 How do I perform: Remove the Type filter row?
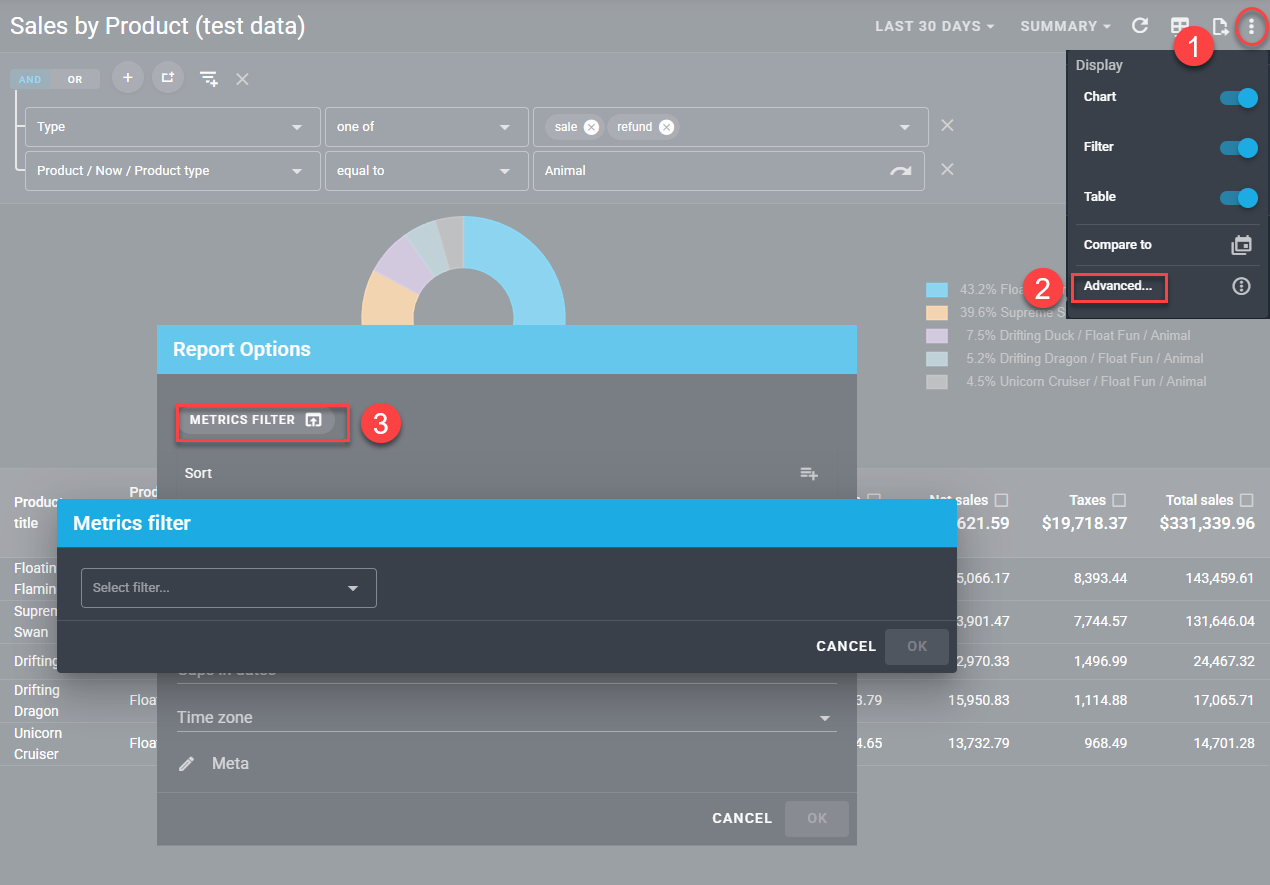click(947, 126)
